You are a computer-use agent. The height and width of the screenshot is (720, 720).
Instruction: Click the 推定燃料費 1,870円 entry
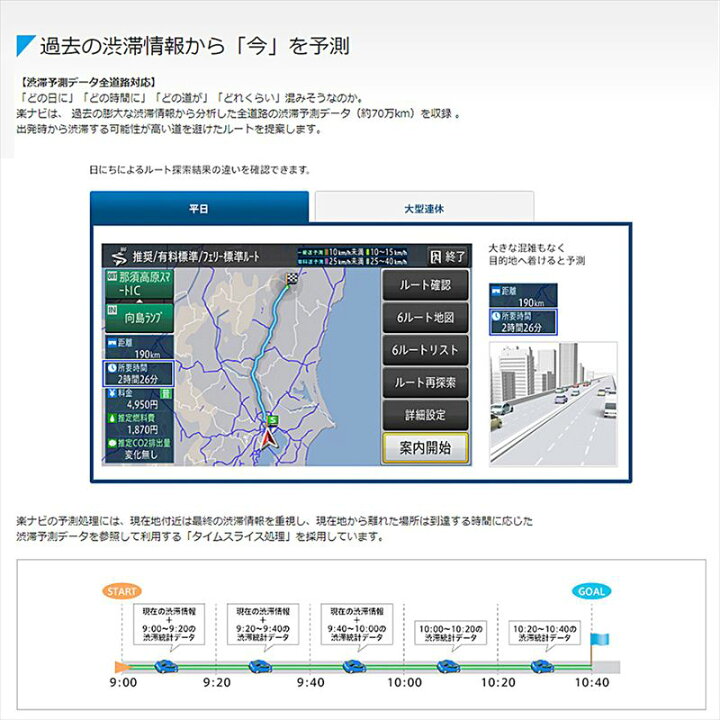point(139,424)
